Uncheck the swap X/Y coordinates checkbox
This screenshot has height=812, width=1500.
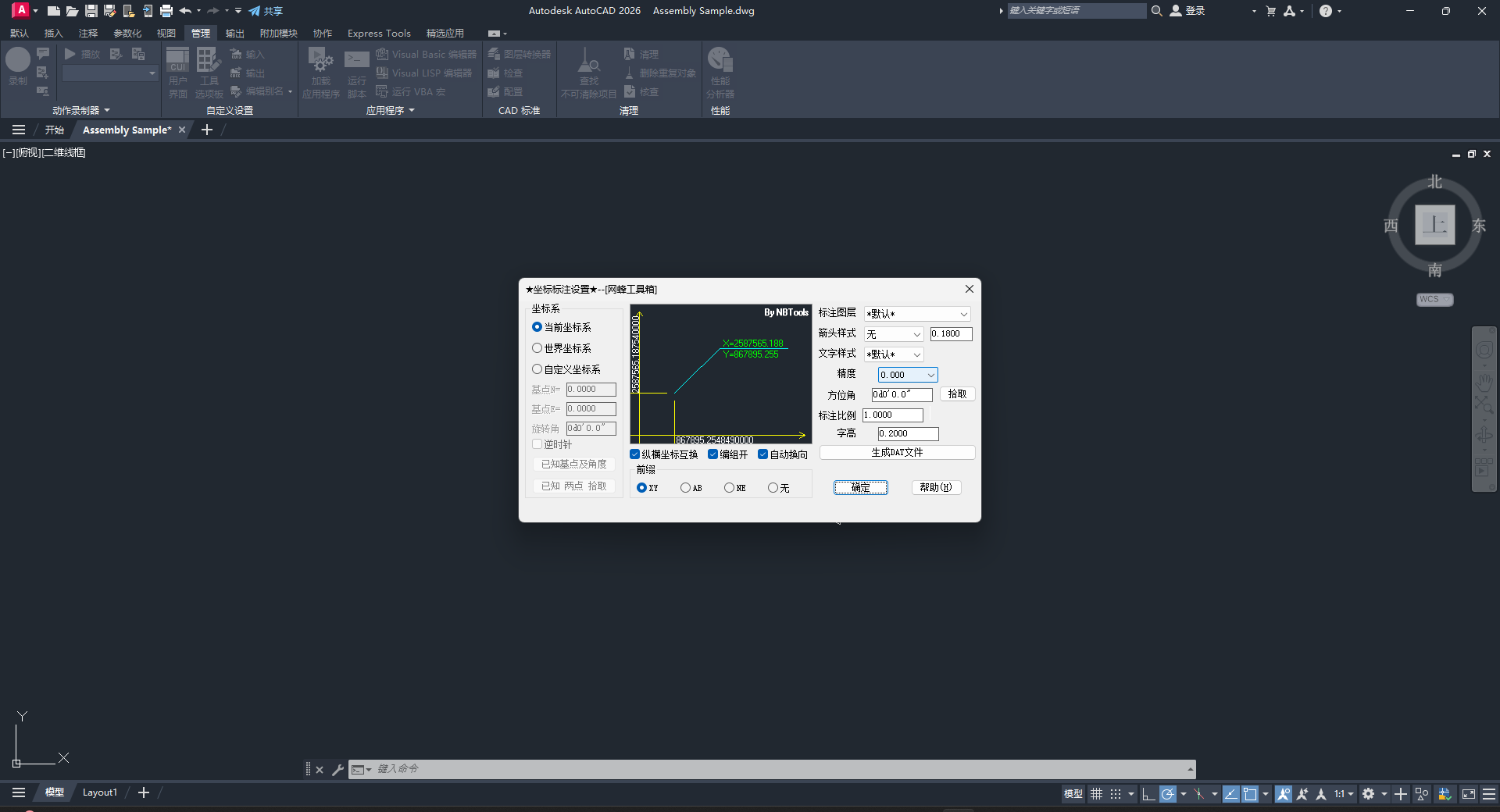click(x=635, y=454)
